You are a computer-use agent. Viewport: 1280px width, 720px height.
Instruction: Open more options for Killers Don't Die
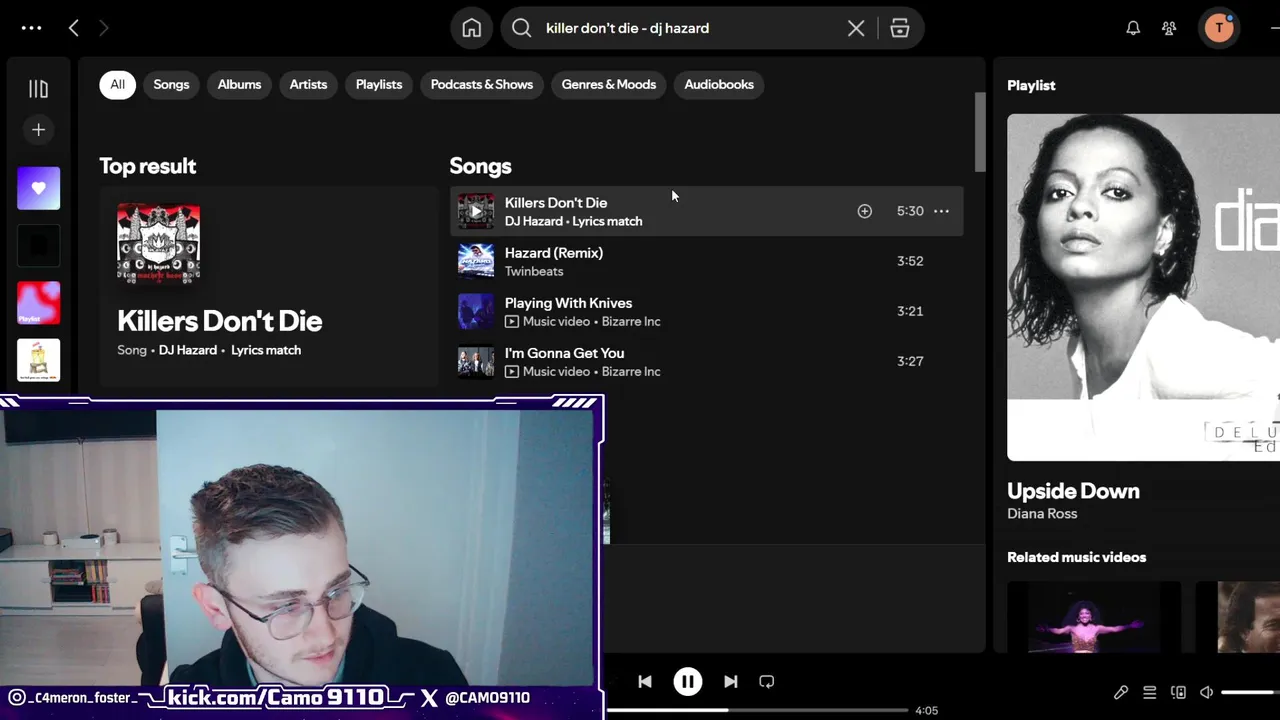[x=941, y=211]
